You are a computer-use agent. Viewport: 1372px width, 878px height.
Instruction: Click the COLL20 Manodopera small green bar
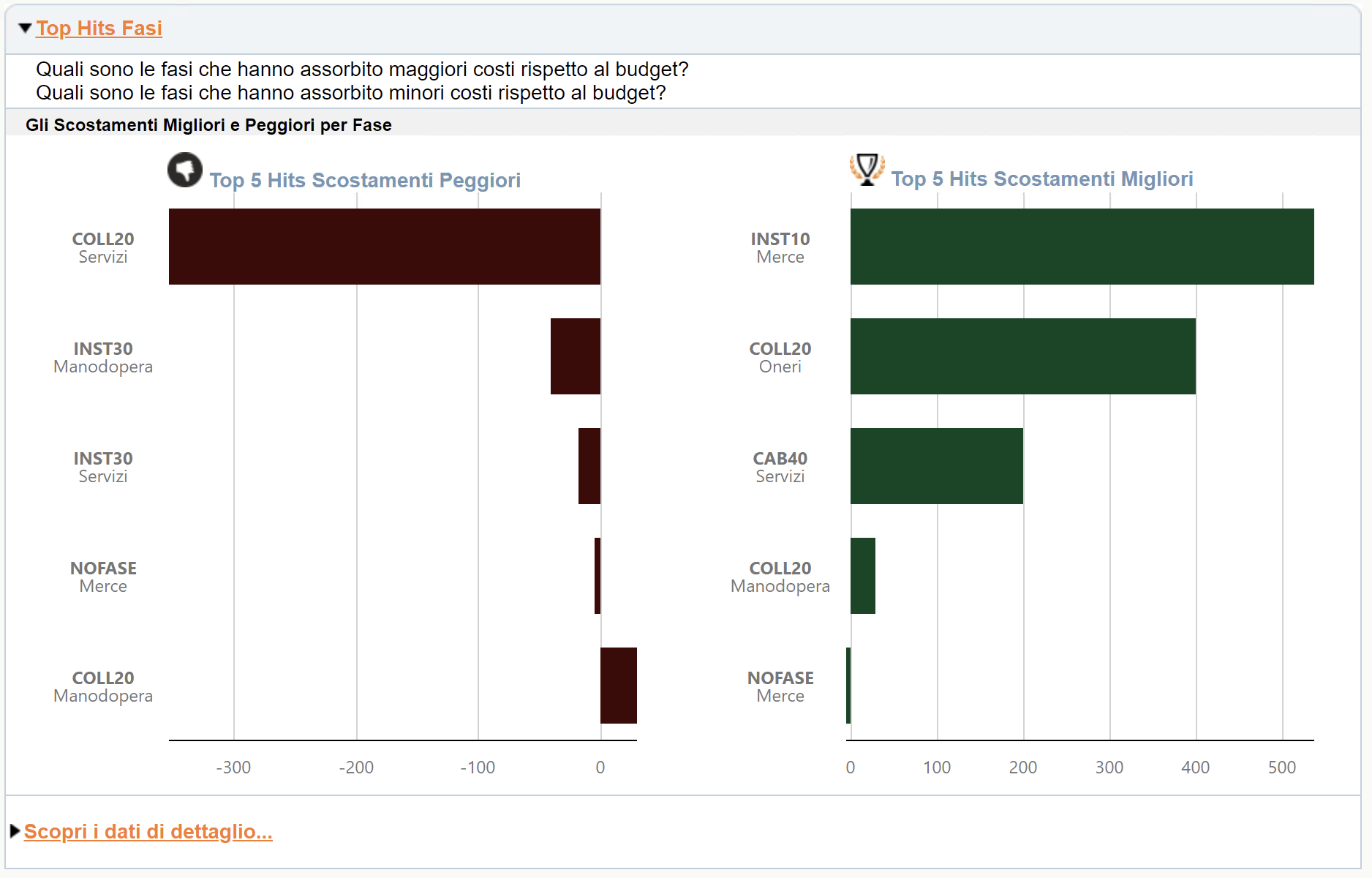click(x=863, y=576)
